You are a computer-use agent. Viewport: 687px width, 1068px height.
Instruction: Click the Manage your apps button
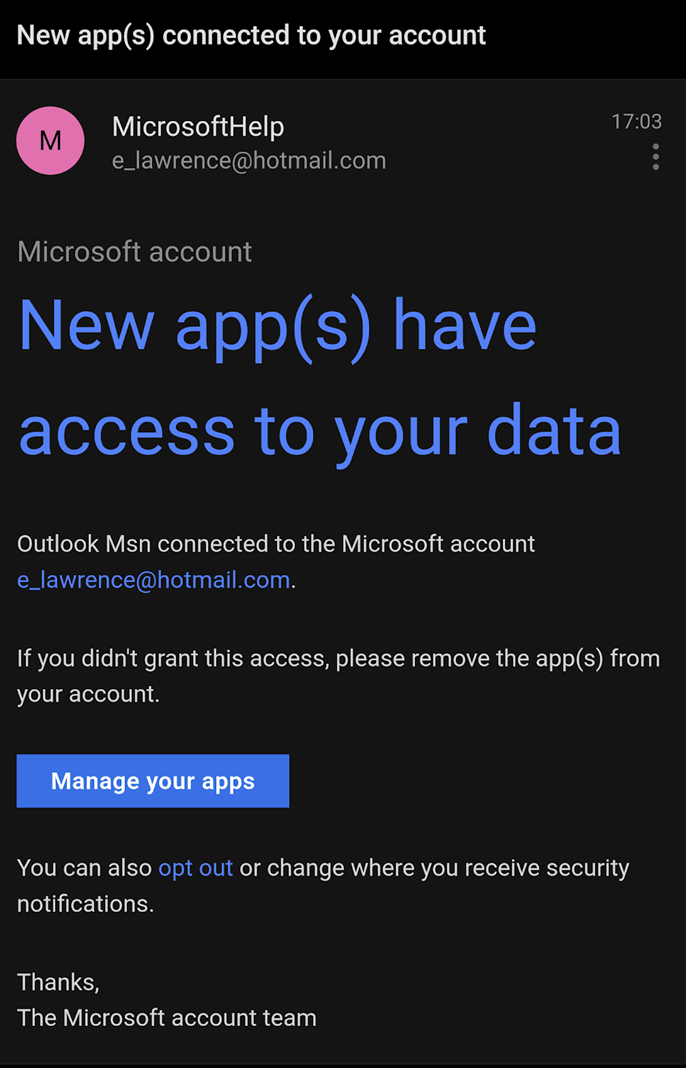coord(153,781)
